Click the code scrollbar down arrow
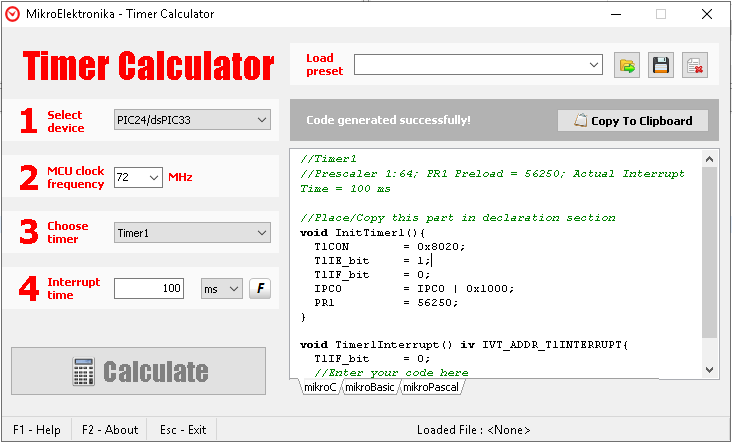732x444 pixels. click(x=710, y=370)
